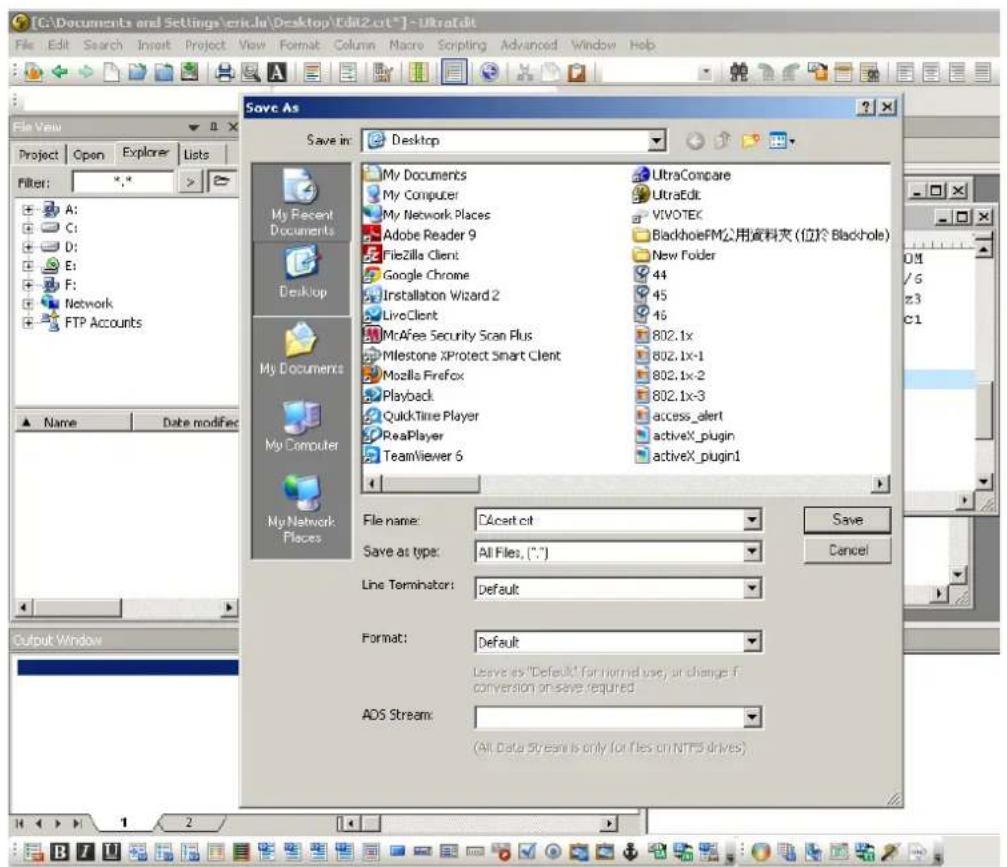The image size is (1007, 867).
Task: Select TeamViewer 6 in the file list
Action: (413, 456)
